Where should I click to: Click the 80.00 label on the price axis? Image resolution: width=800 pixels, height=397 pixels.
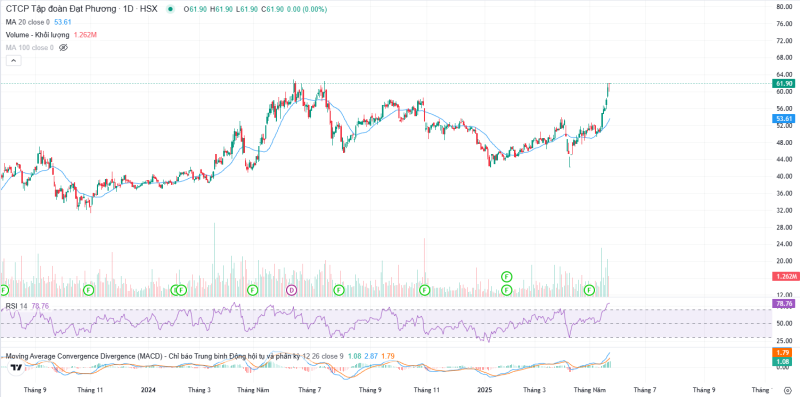(783, 7)
